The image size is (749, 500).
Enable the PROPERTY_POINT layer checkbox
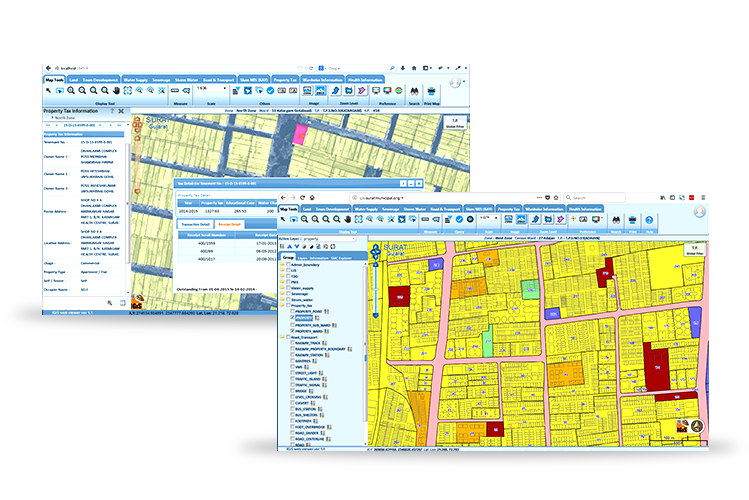(292, 311)
